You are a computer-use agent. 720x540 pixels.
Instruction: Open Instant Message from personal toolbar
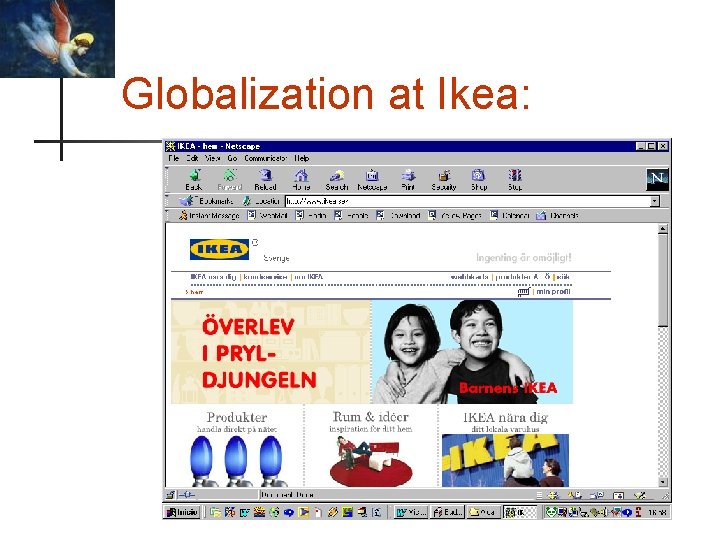coord(209,215)
